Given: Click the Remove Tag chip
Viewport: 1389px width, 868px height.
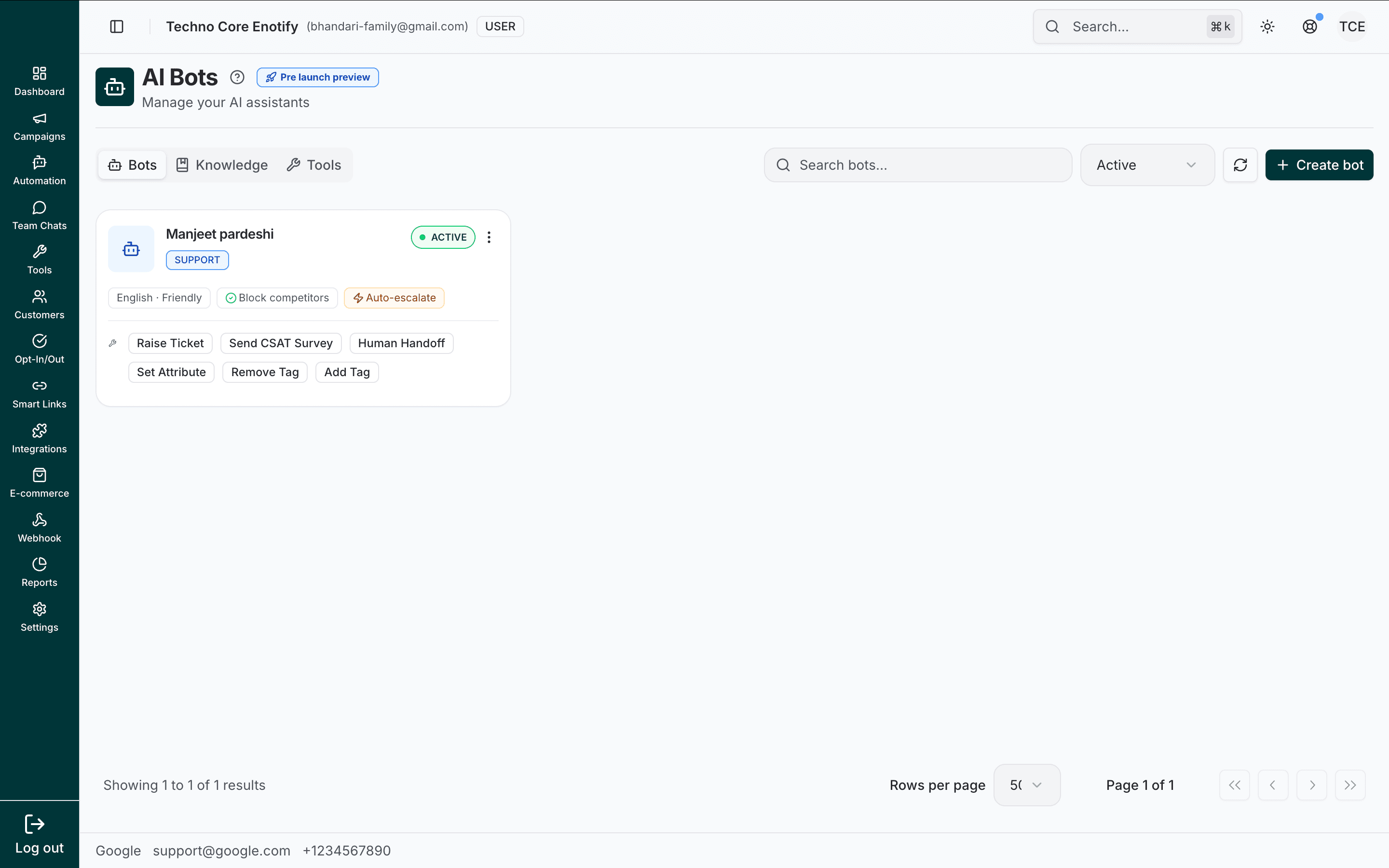Looking at the screenshot, I should pyautogui.click(x=265, y=372).
